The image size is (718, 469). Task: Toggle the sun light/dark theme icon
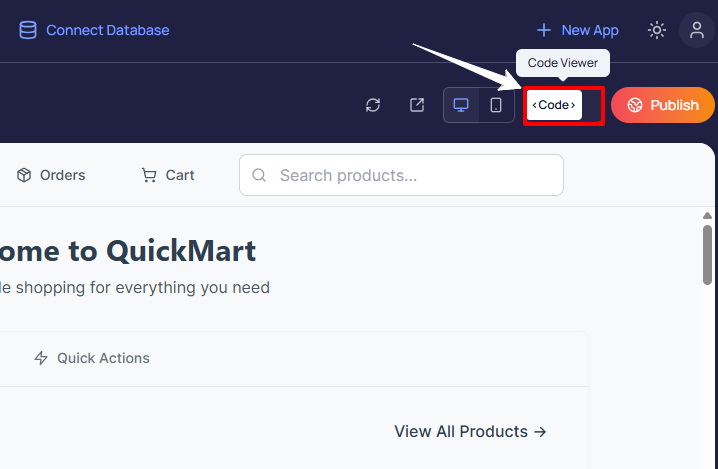tap(657, 30)
